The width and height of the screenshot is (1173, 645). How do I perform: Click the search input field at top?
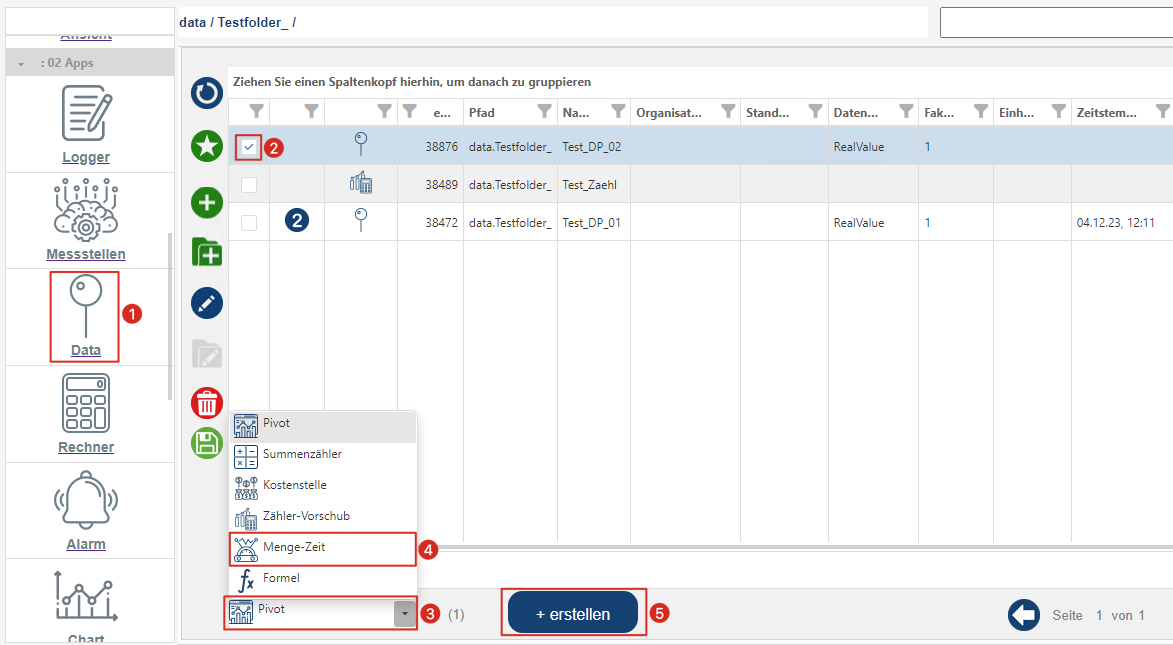coord(1055,22)
